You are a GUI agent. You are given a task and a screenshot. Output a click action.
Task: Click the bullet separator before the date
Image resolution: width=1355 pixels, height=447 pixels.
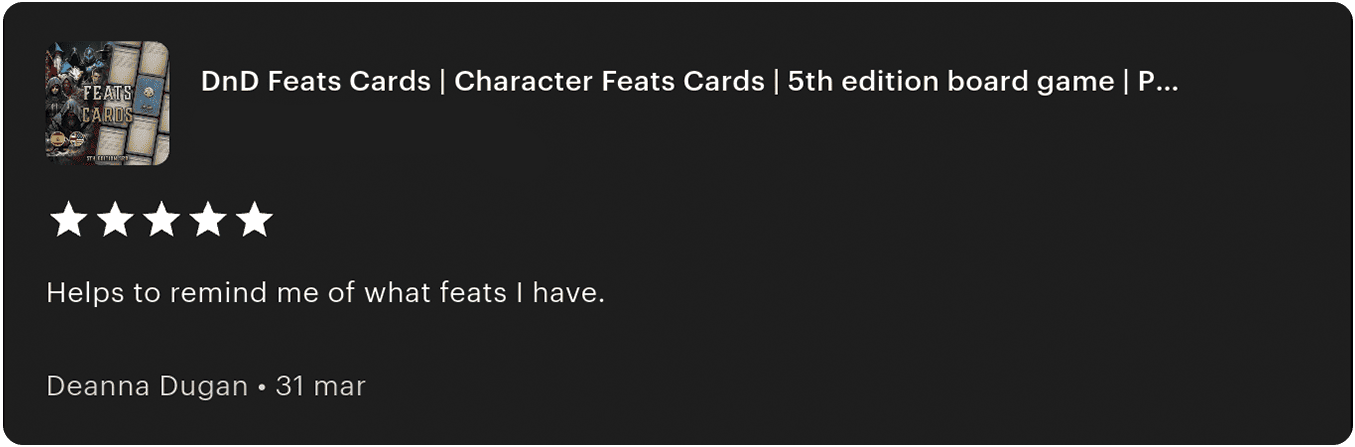(x=261, y=387)
